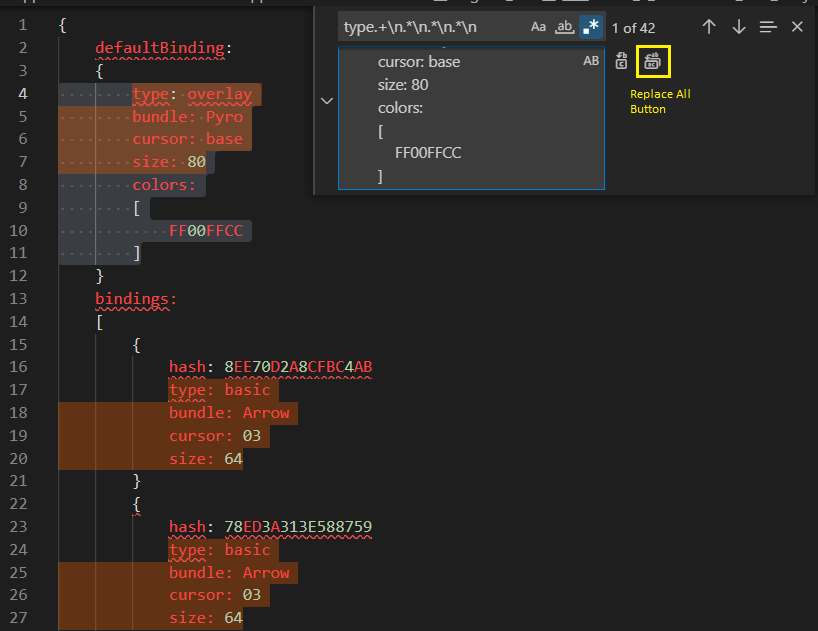Viewport: 818px width, 631px height.
Task: Collapse the replace section chevron
Action: (326, 100)
